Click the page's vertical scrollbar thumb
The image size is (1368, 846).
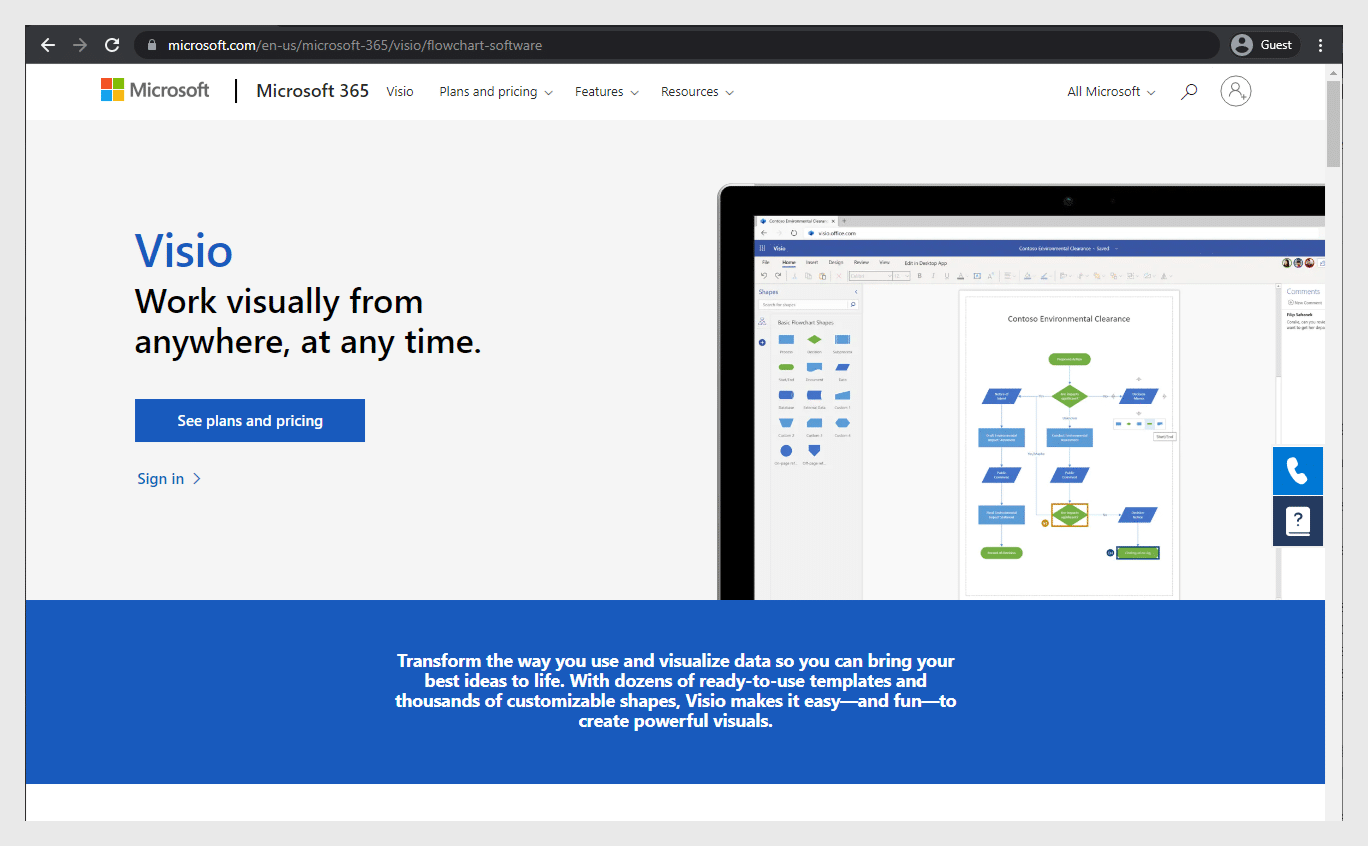1333,124
